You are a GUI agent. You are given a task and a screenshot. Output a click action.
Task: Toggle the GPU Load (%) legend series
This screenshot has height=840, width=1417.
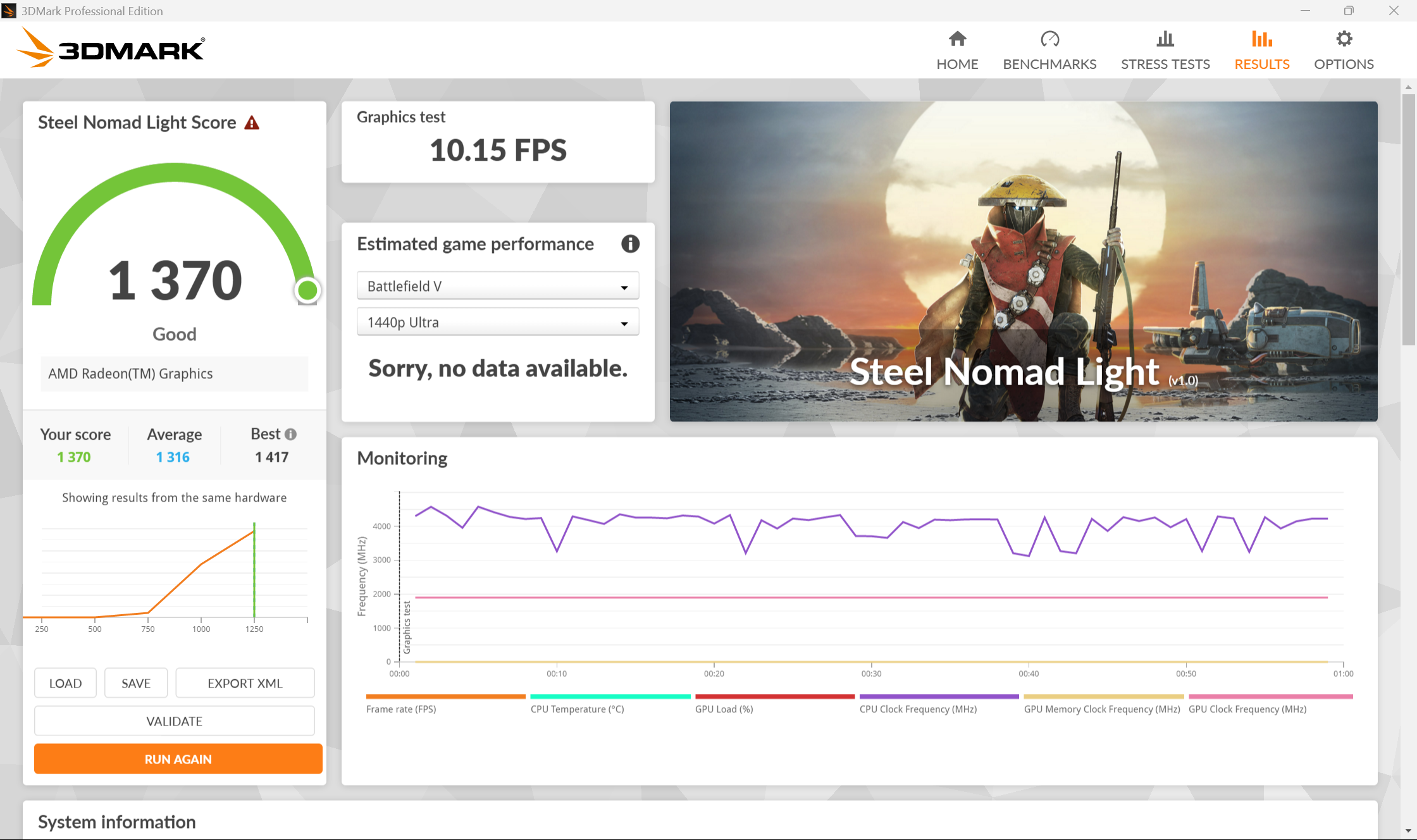[724, 709]
